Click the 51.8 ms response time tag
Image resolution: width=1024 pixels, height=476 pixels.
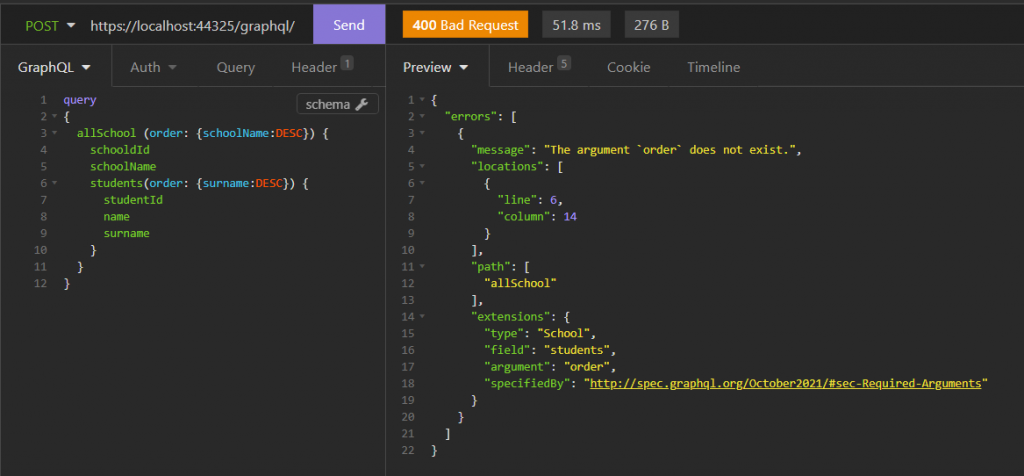[x=577, y=25]
